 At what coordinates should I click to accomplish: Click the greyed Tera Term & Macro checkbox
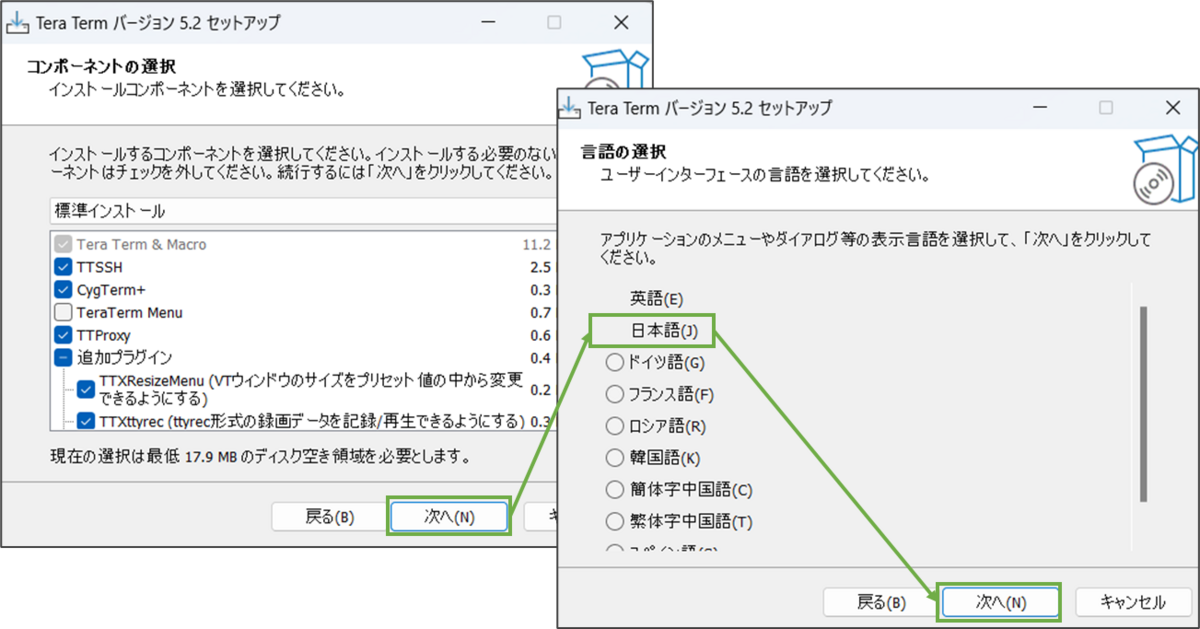tap(63, 244)
